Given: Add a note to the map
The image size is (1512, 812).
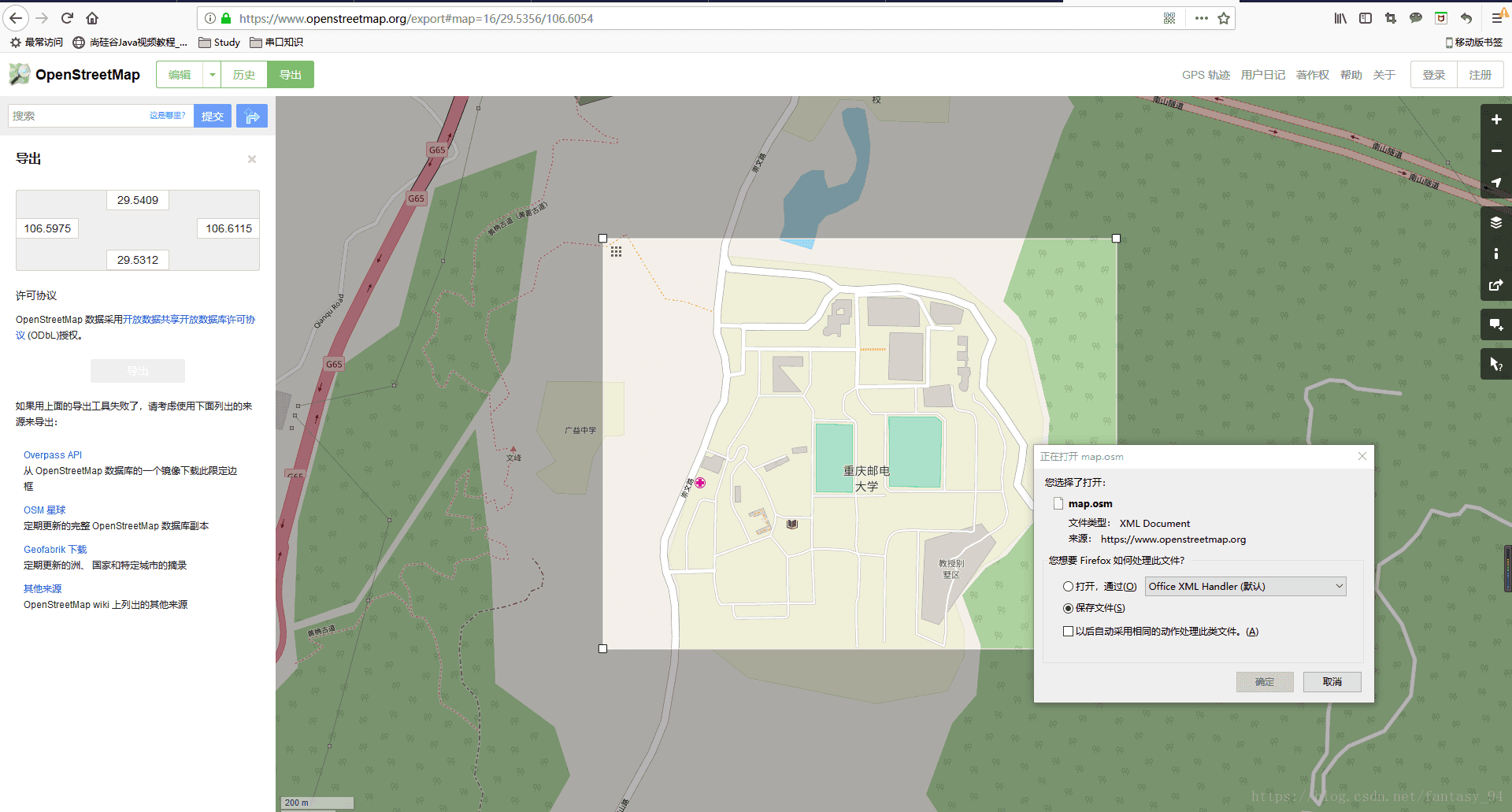Looking at the screenshot, I should click(x=1496, y=324).
